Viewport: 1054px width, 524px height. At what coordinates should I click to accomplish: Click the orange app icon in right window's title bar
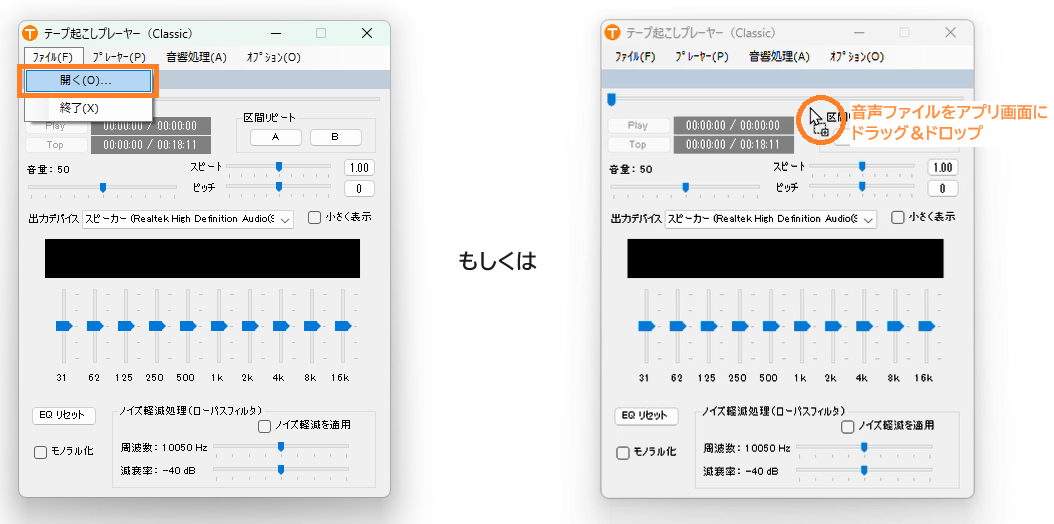(613, 33)
